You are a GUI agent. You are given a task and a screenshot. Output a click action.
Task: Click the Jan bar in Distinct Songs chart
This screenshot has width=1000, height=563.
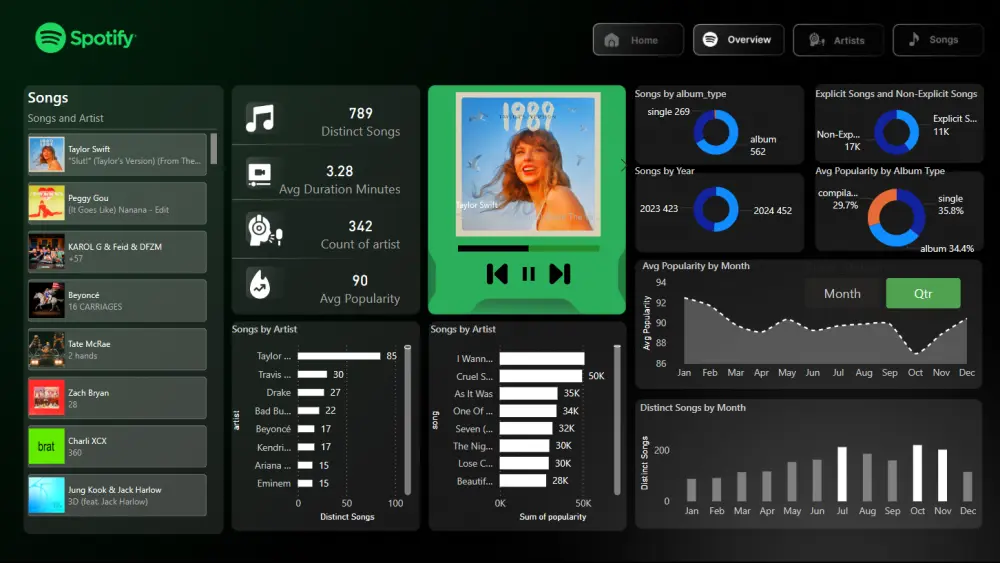(x=691, y=490)
